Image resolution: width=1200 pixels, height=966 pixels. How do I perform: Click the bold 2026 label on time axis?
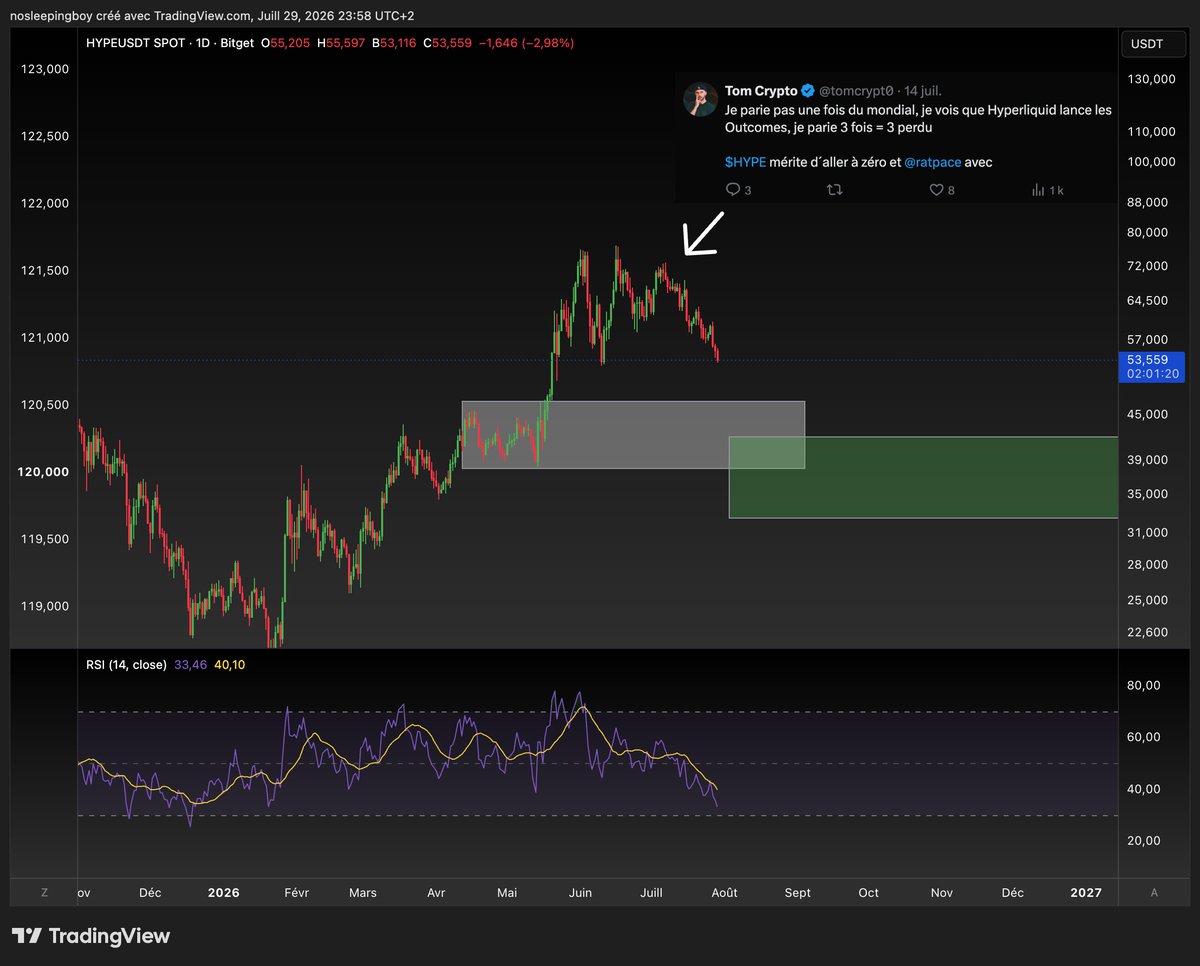coord(224,892)
